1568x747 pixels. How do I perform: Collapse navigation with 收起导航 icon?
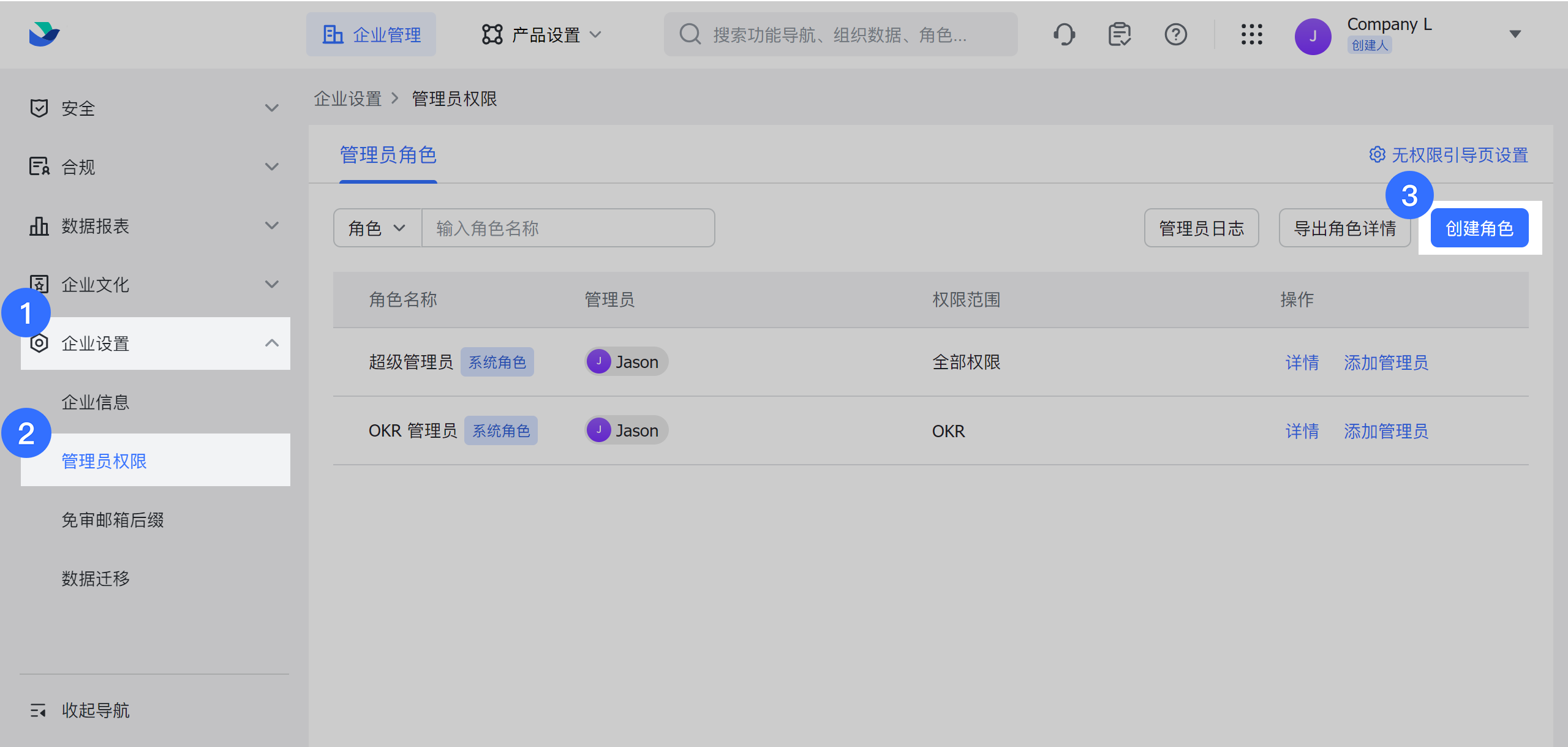click(38, 710)
